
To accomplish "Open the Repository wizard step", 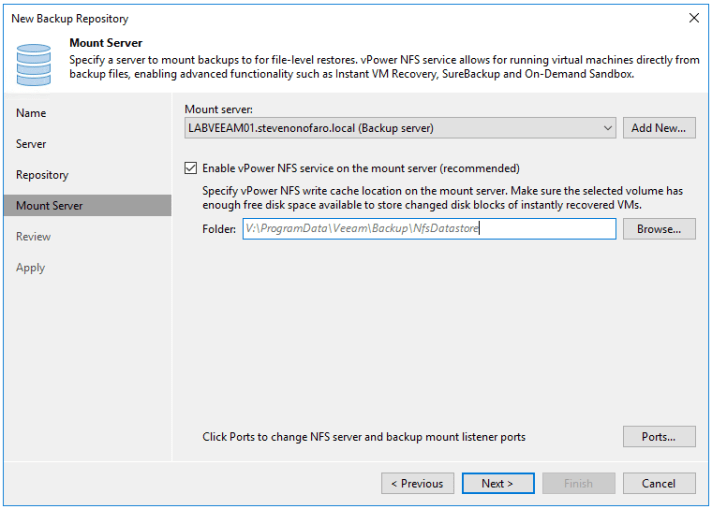I will (42, 175).
